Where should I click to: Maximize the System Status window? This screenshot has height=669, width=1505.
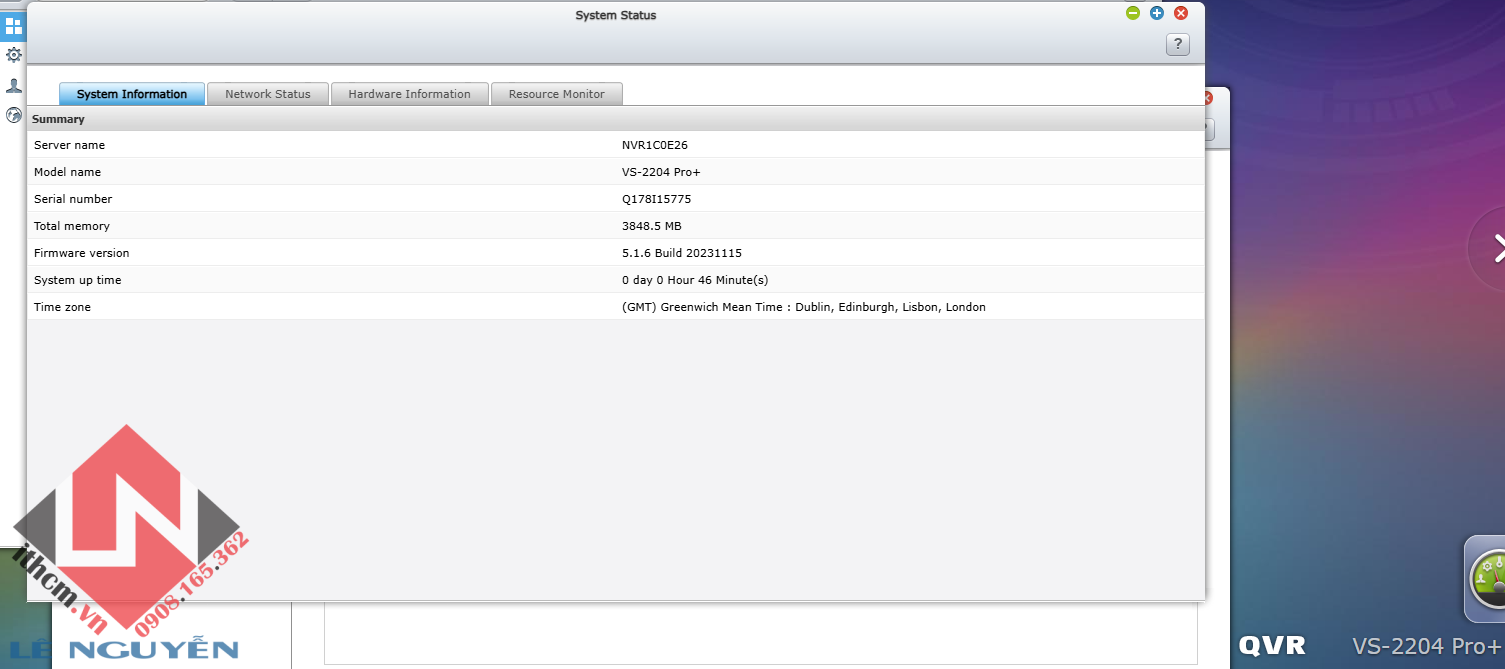pos(1157,13)
